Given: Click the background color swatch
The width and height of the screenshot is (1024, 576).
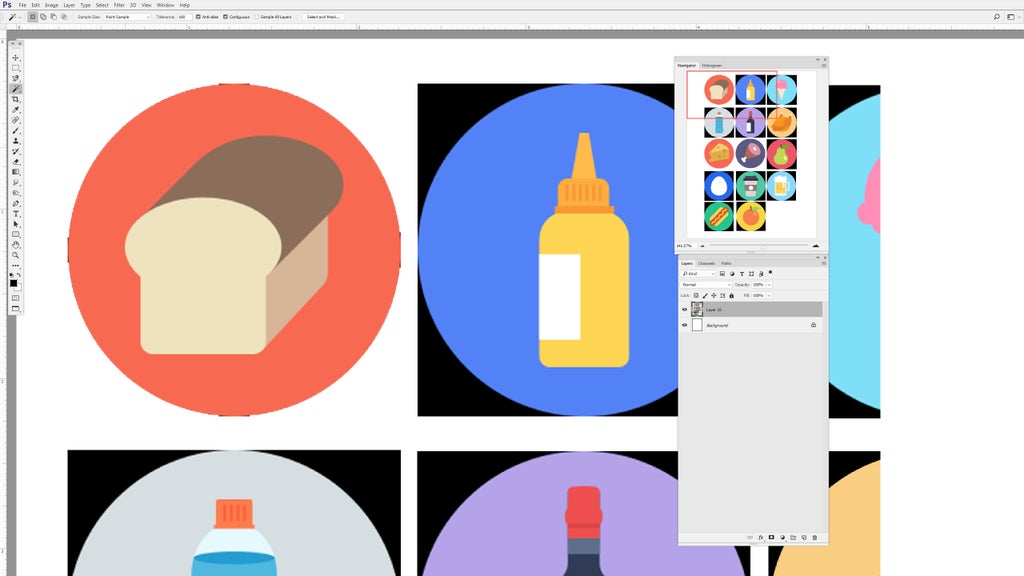Looking at the screenshot, I should click(x=19, y=287).
